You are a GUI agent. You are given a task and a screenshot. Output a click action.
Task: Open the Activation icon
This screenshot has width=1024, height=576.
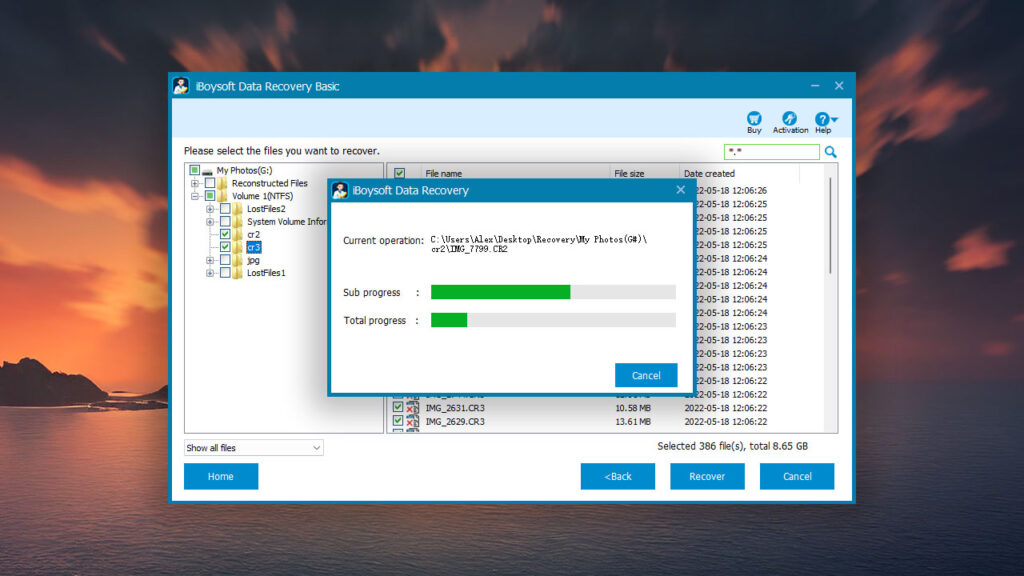pos(791,116)
